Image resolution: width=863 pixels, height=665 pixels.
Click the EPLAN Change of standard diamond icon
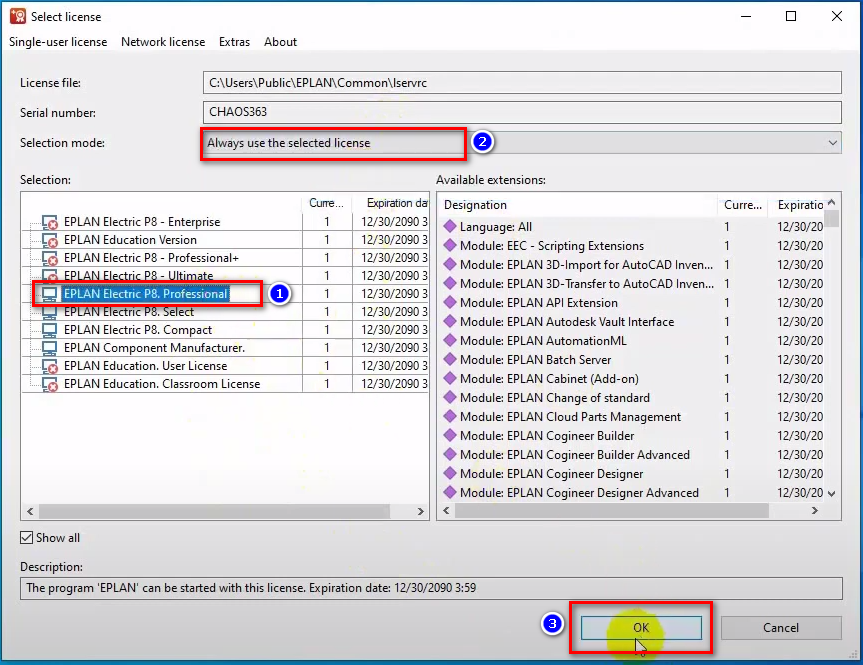click(x=450, y=397)
